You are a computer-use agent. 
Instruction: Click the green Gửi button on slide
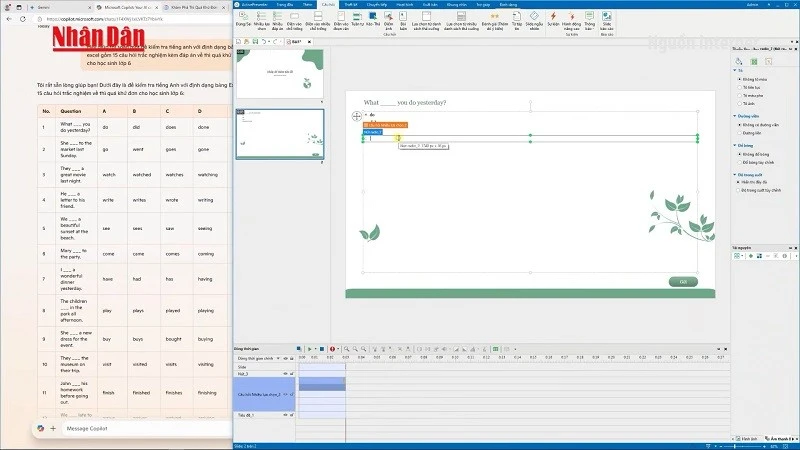tap(683, 282)
